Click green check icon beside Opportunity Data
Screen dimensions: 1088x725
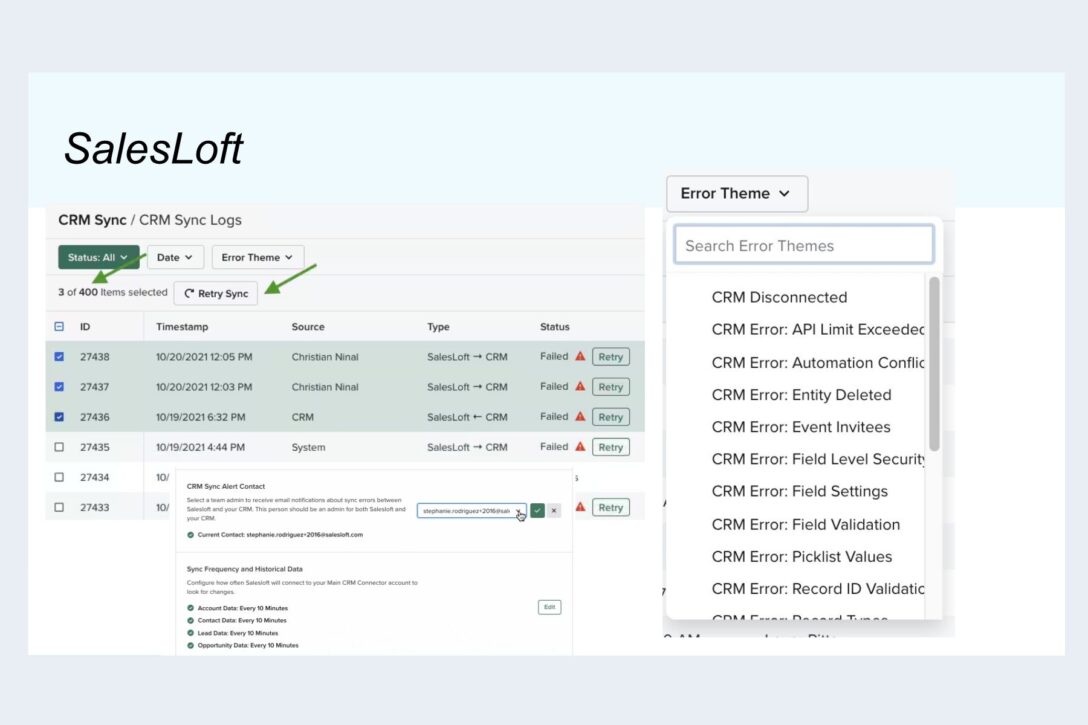(190, 645)
